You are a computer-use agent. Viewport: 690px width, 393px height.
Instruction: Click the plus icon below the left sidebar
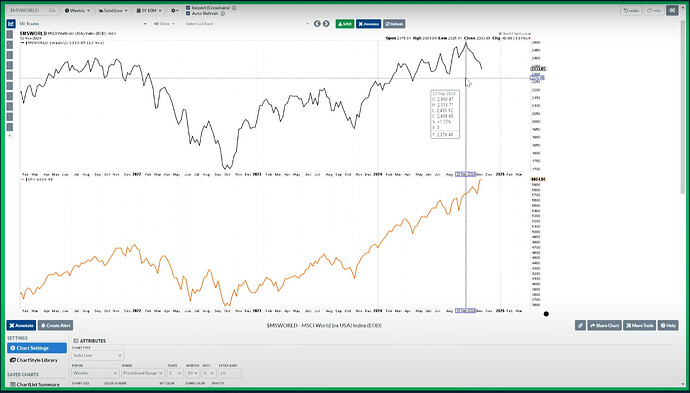coord(10,136)
